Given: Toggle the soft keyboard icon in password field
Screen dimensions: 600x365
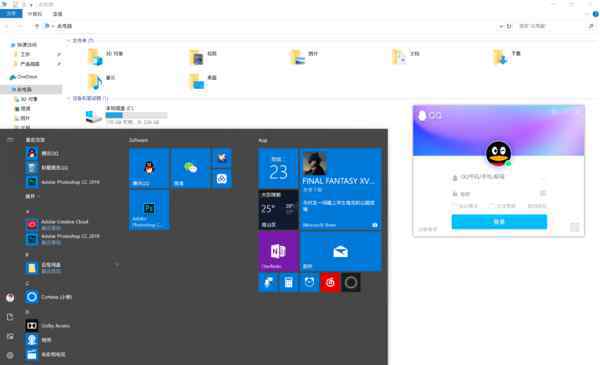Looking at the screenshot, I should click(543, 193).
